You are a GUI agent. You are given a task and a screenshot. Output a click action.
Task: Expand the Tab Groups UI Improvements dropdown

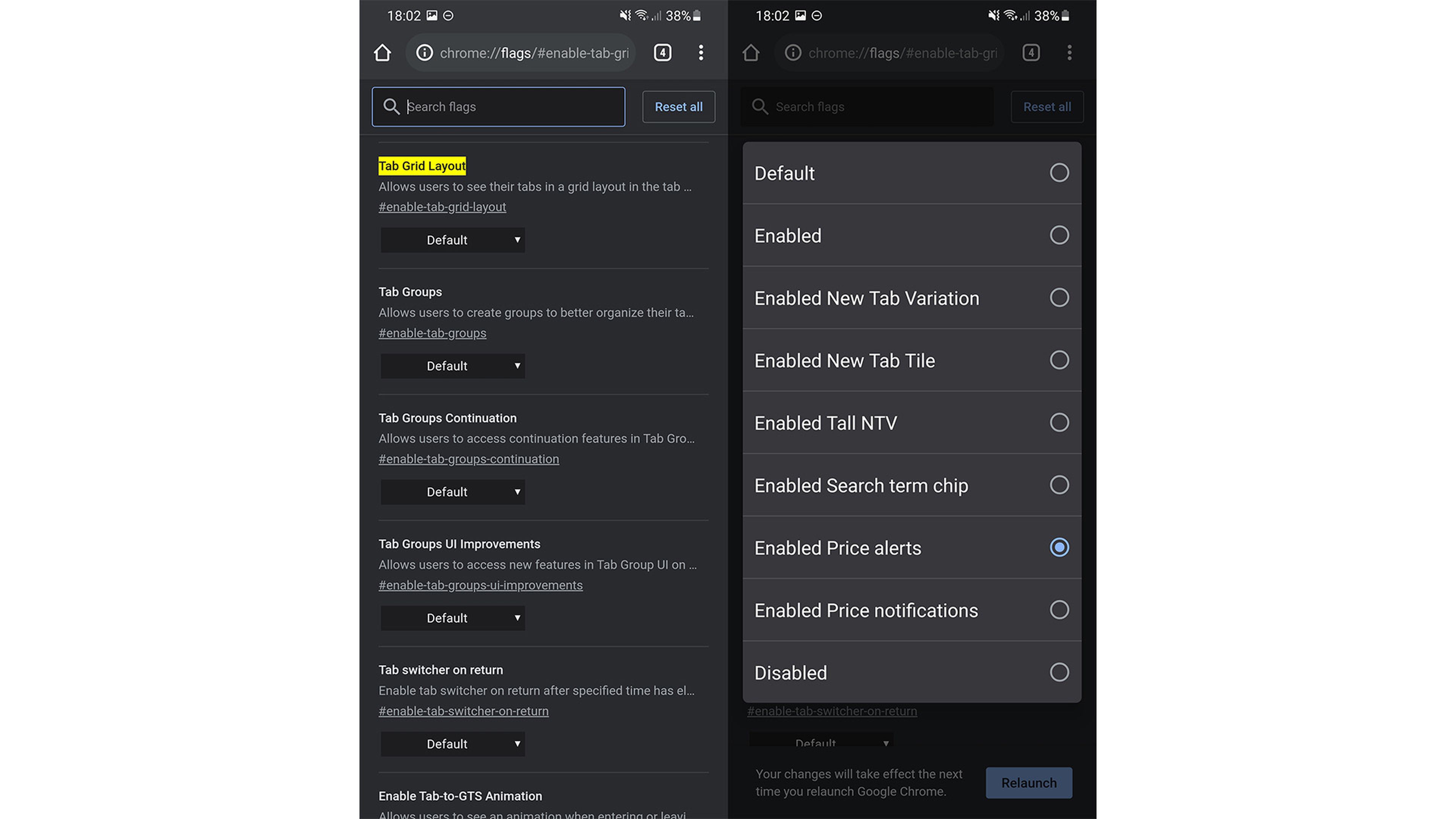pos(453,618)
